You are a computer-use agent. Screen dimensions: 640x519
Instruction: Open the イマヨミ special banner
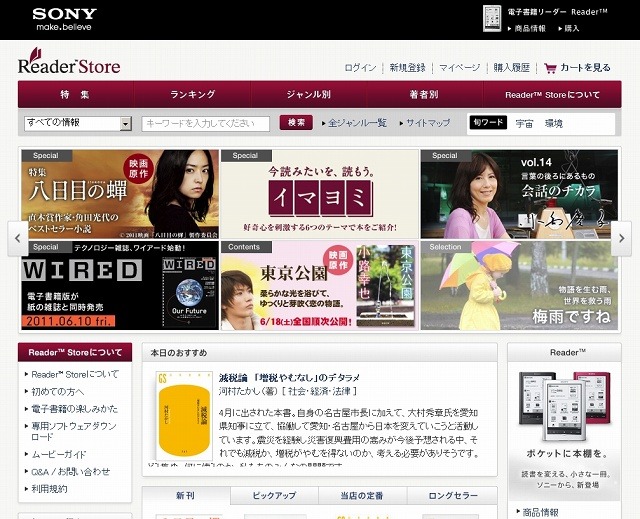tap(320, 194)
